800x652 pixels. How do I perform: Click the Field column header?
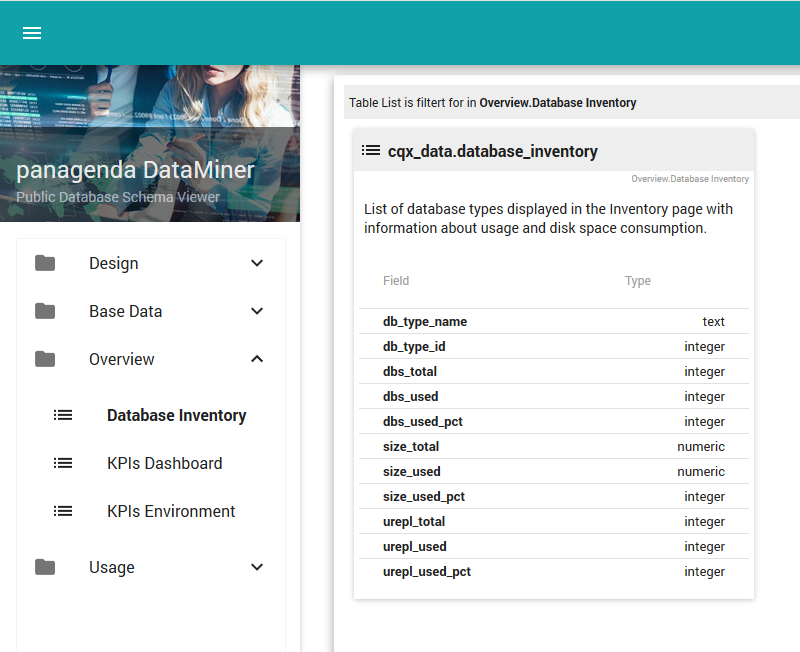[x=396, y=281]
